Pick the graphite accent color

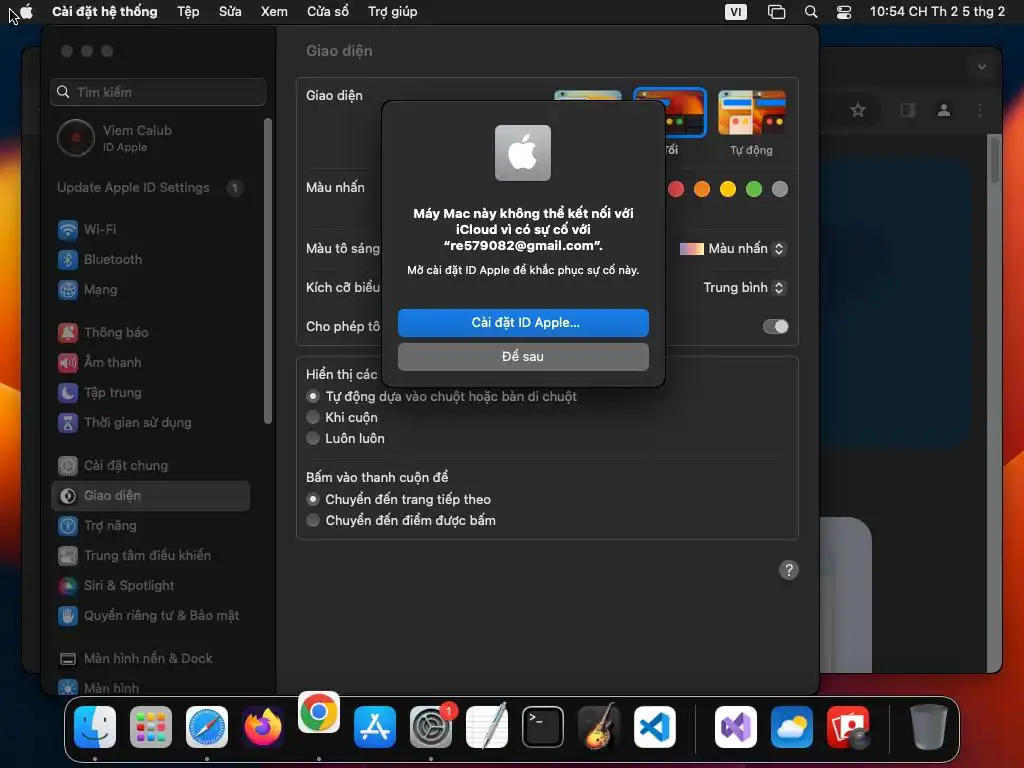coord(780,189)
